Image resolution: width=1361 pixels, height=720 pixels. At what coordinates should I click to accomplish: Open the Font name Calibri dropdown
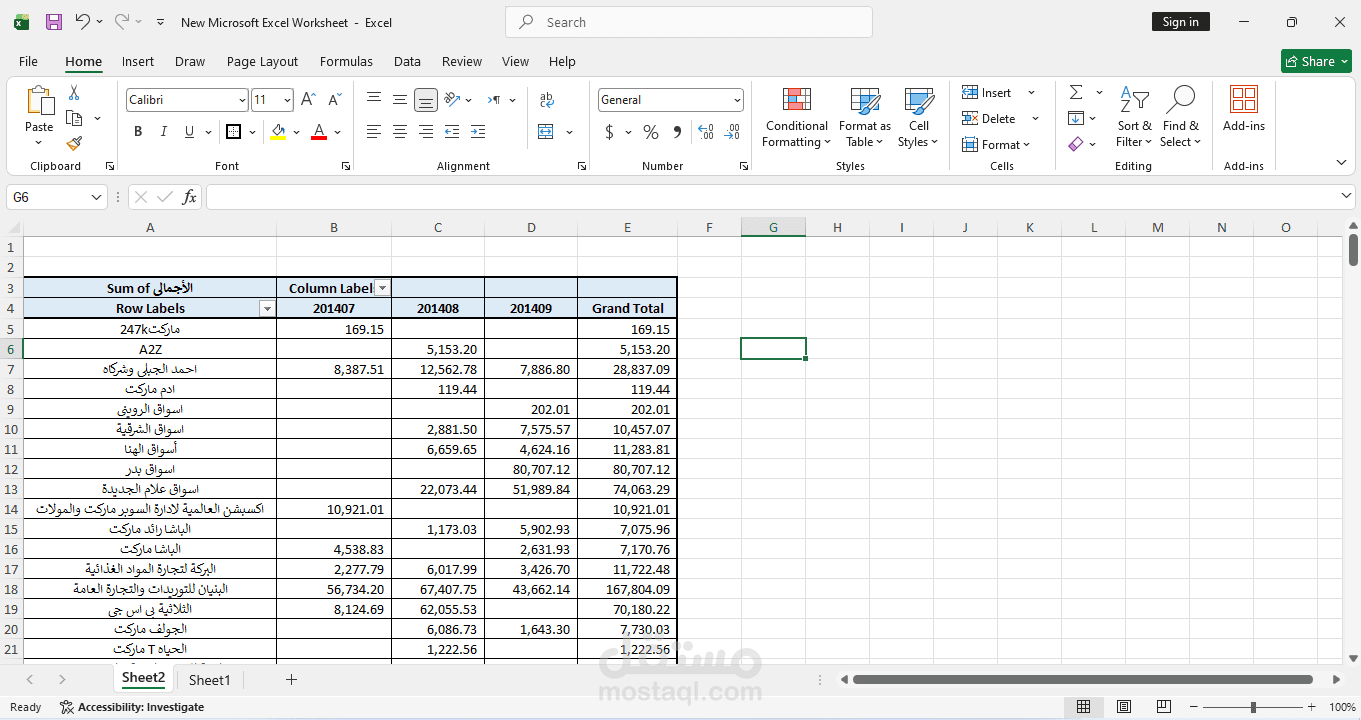242,100
